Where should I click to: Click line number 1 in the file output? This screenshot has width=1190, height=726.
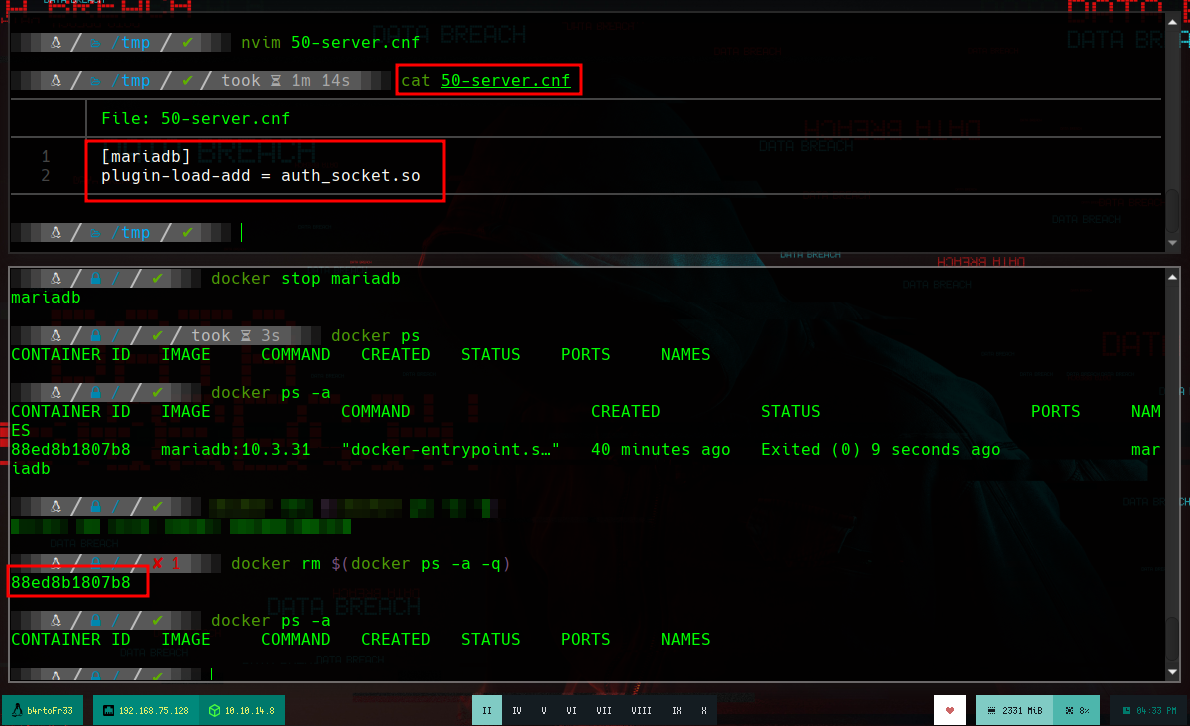pyautogui.click(x=46, y=156)
